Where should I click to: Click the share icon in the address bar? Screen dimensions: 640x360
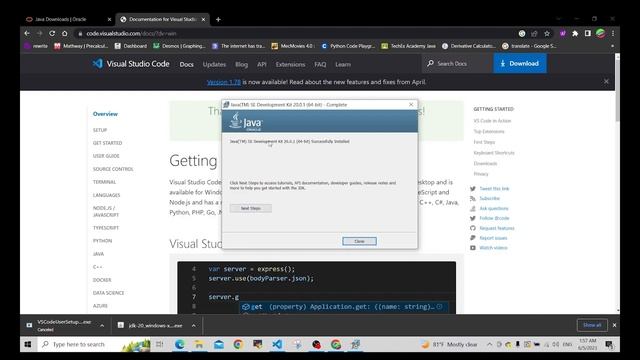coord(534,33)
